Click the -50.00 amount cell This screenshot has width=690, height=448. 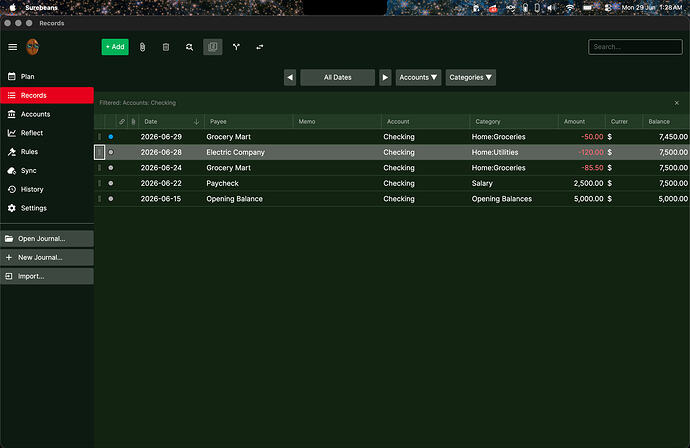[581, 137]
